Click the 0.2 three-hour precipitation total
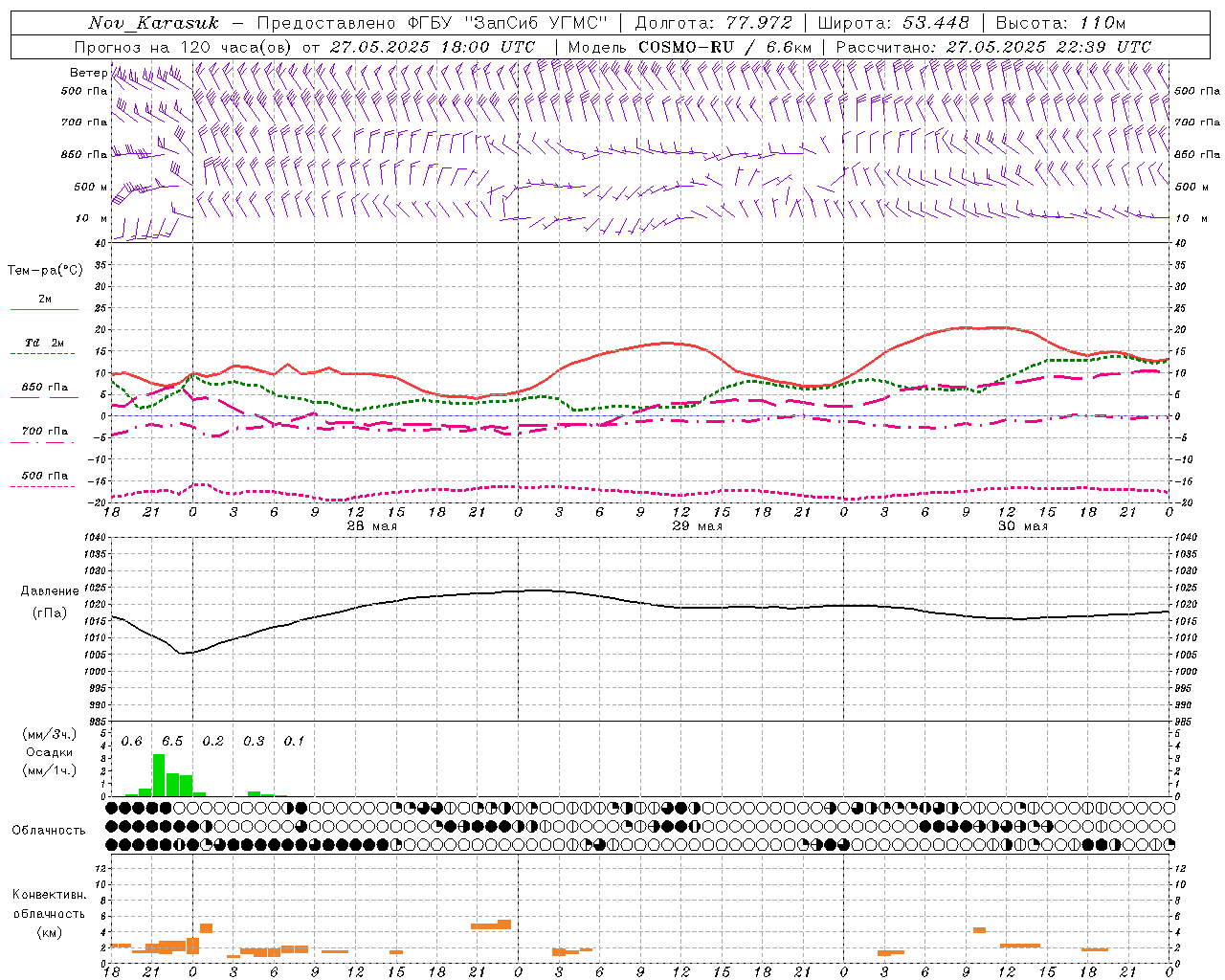This screenshot has height=980, width=1225. pyautogui.click(x=212, y=742)
